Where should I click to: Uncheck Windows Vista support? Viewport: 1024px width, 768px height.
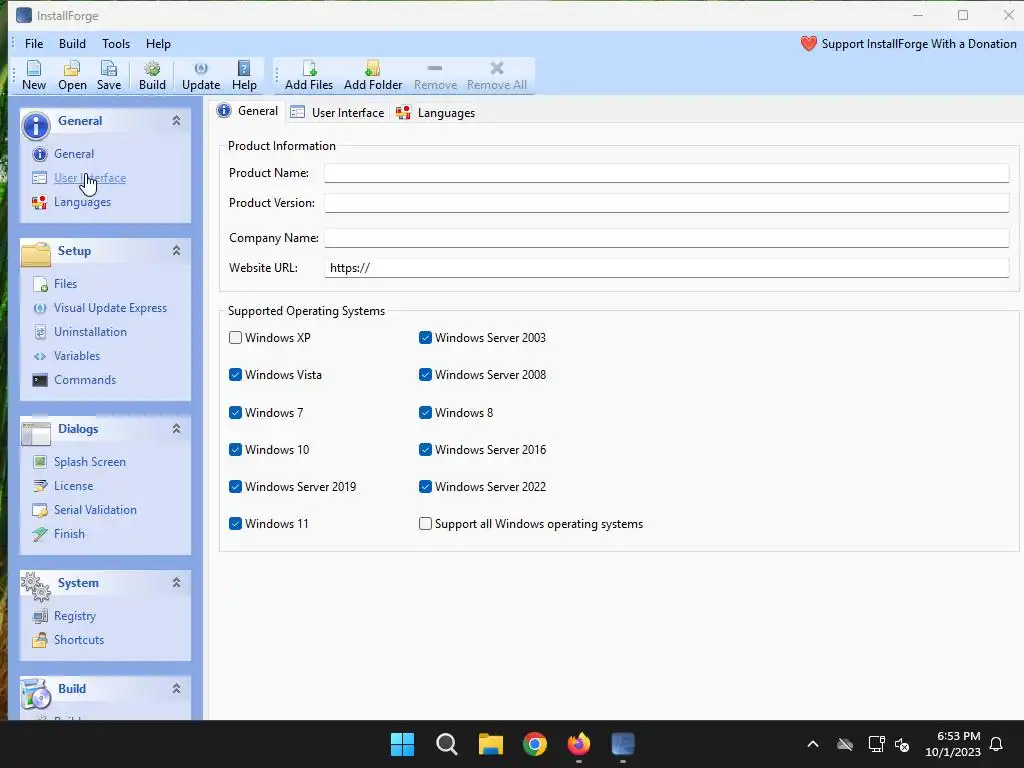tap(236, 375)
